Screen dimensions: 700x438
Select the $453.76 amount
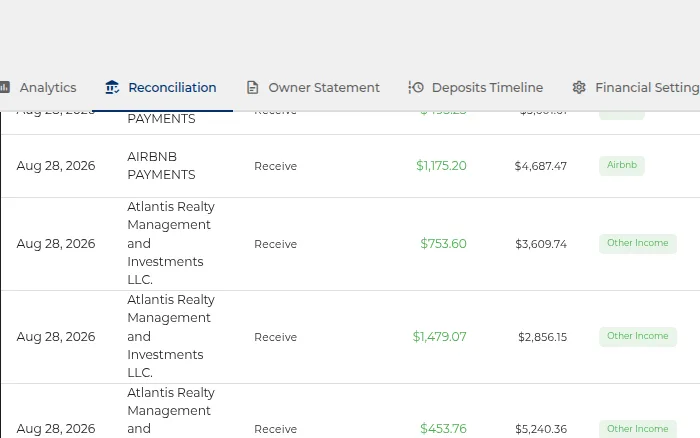(443, 429)
